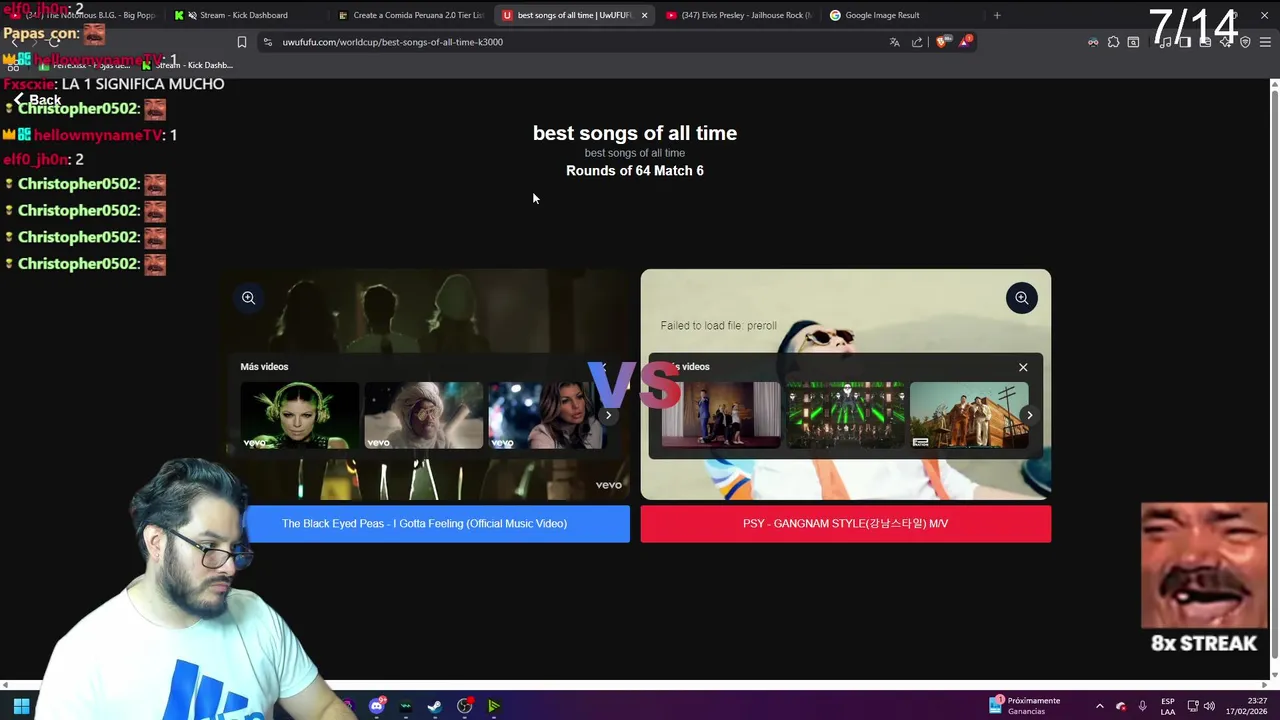Screen dimensions: 1280x720
Task: Open the rooftop group video thumbnail
Action: [x=969, y=415]
